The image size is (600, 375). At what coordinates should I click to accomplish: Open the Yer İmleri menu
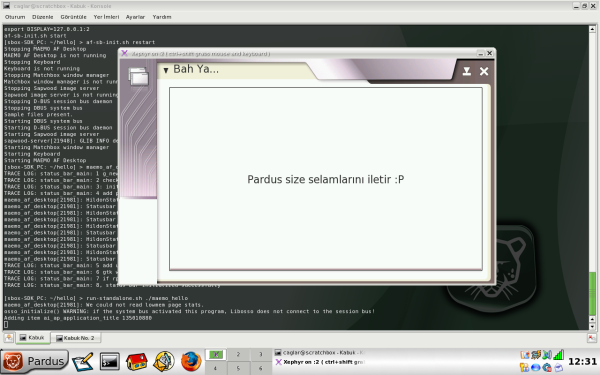[106, 17]
